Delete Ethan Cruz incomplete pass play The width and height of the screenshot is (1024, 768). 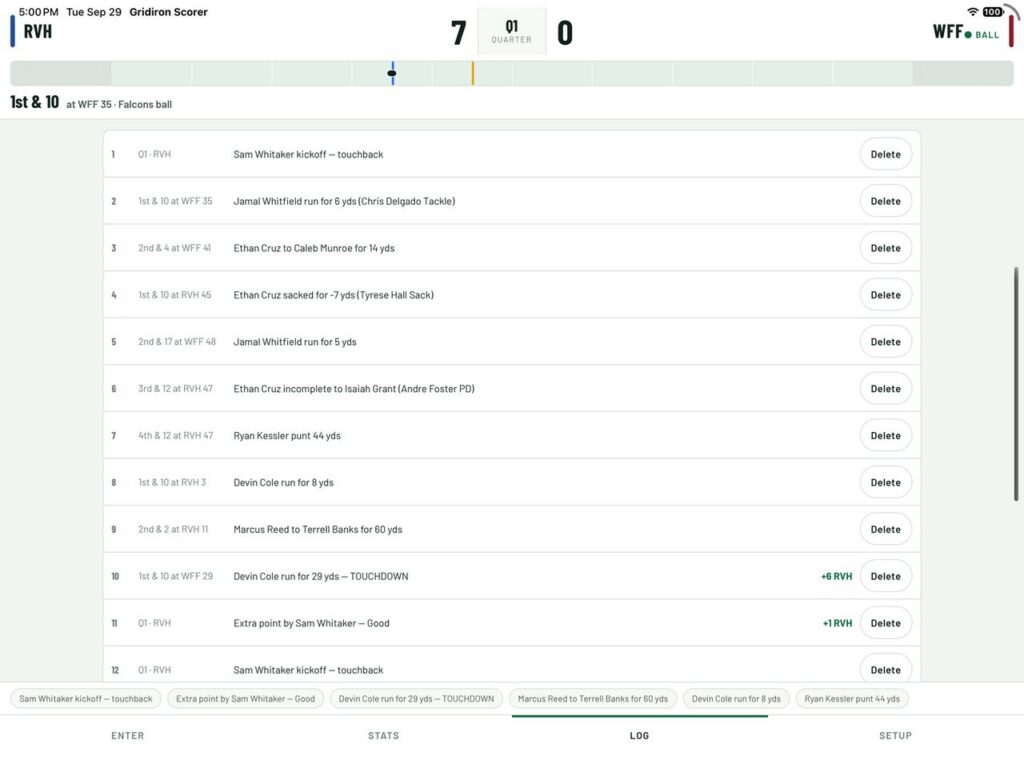pyautogui.click(x=886, y=389)
